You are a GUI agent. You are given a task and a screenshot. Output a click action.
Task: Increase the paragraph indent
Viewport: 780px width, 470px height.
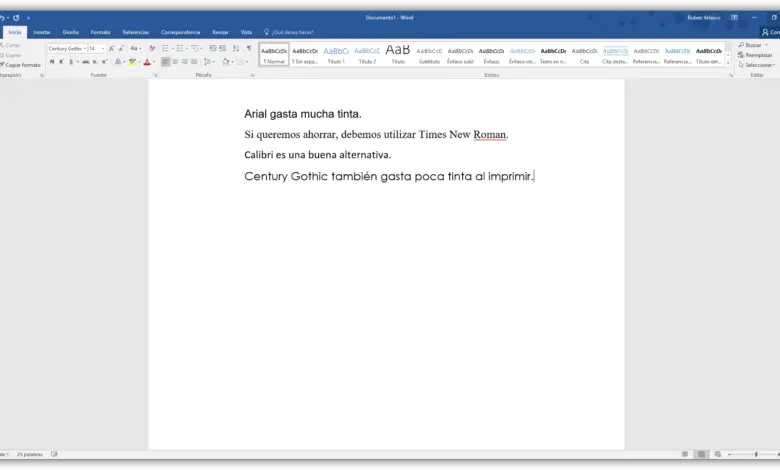[x=222, y=48]
